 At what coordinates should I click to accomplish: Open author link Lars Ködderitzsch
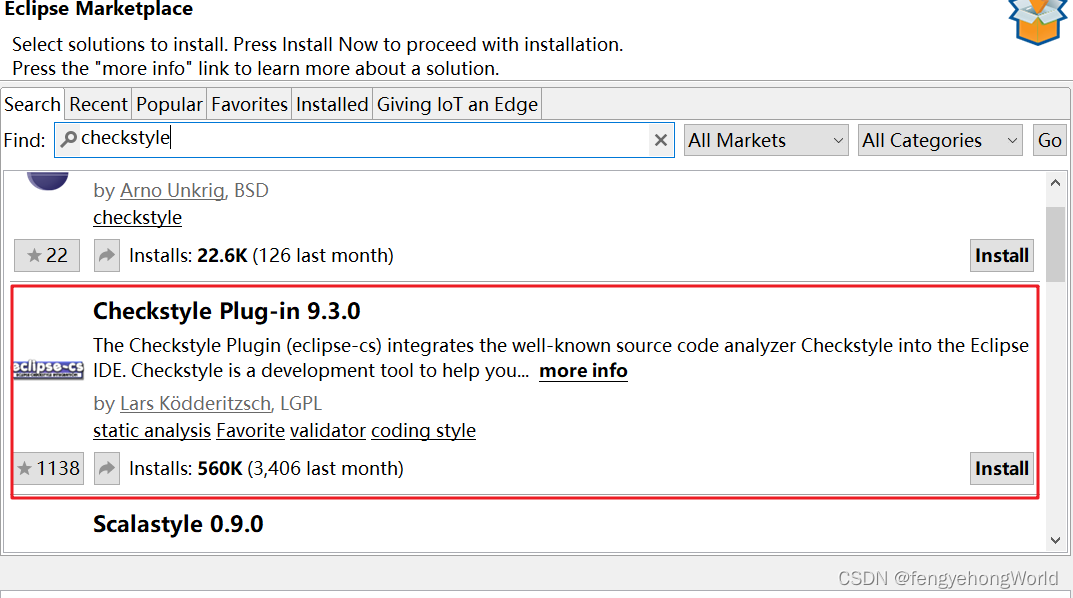[x=196, y=404]
